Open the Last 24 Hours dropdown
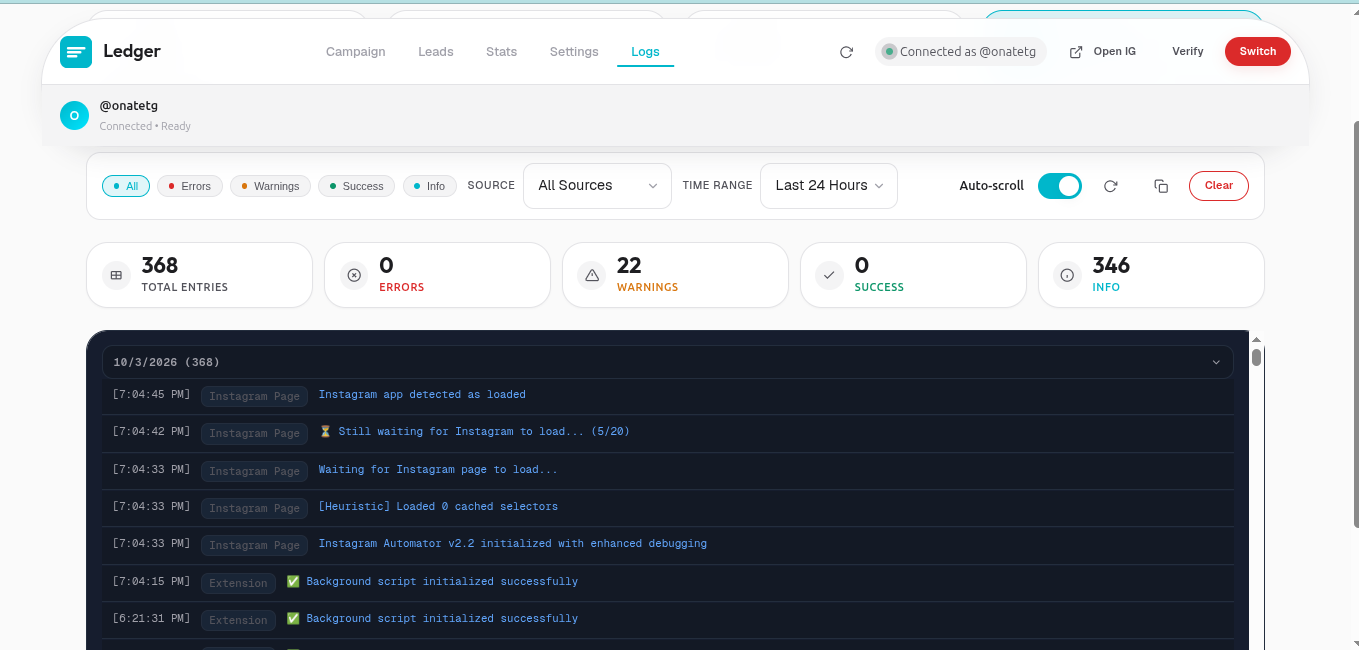The width and height of the screenshot is (1359, 650). tap(829, 186)
